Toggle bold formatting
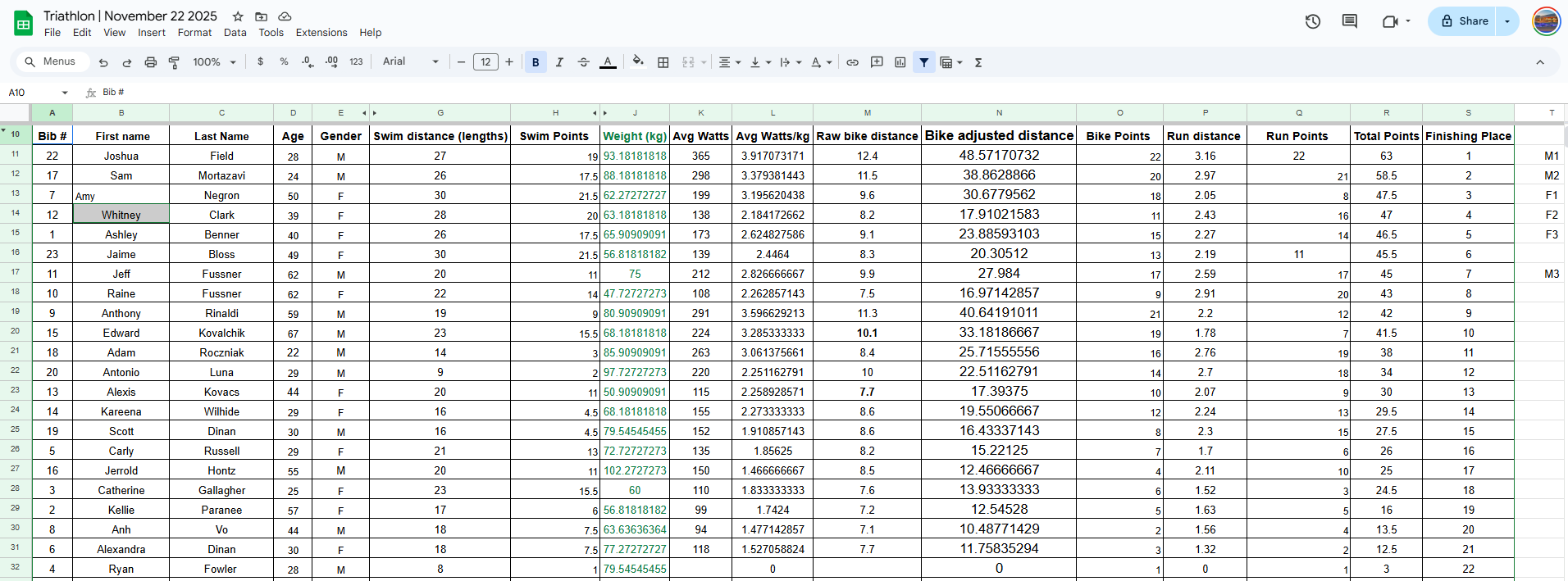Screen dimensions: 1568x581 (536, 62)
